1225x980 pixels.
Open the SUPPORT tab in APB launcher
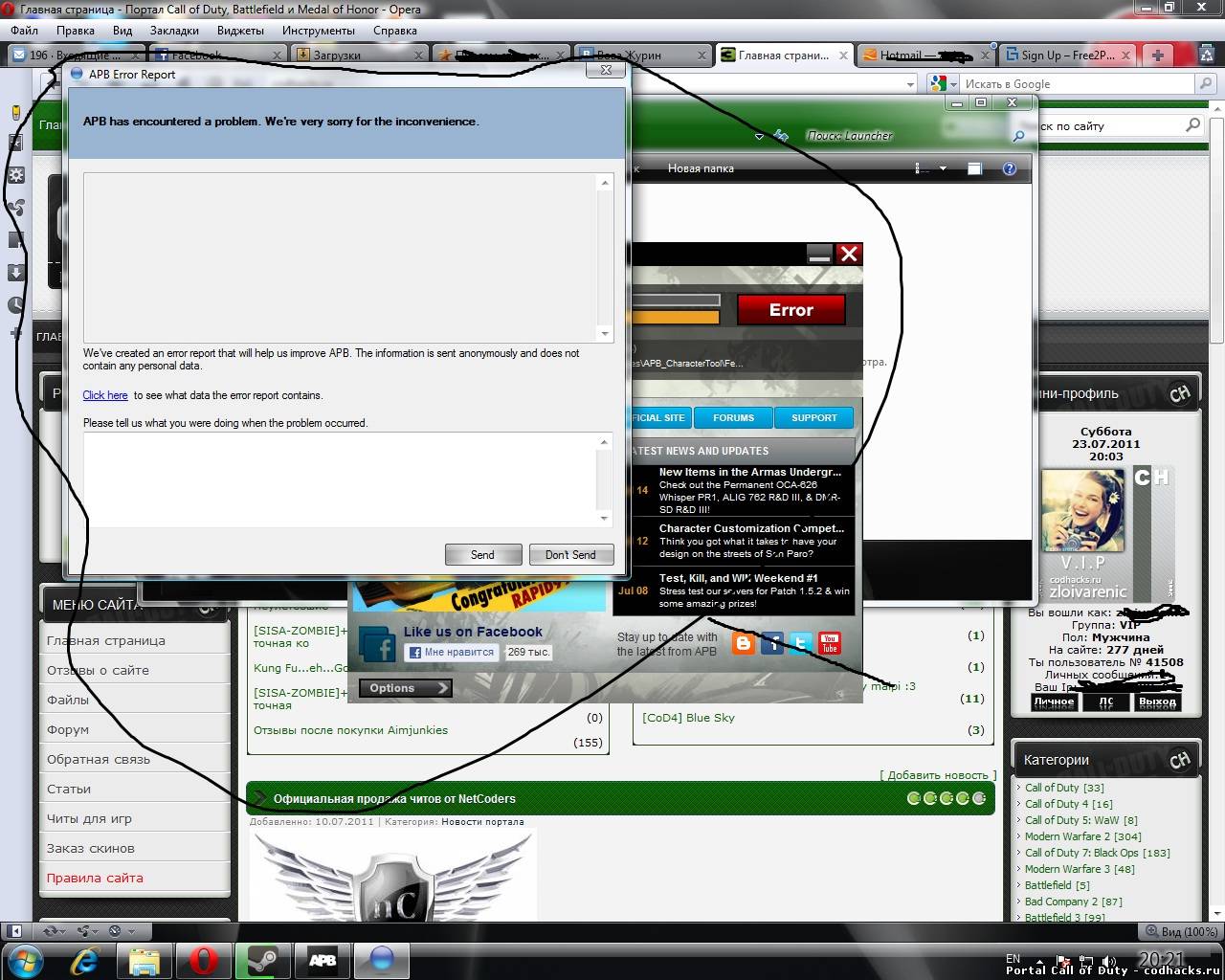(813, 417)
